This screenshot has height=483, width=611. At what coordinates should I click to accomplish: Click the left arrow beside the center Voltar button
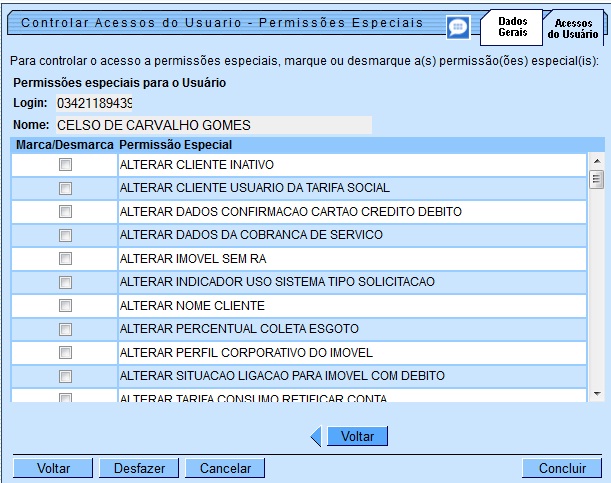[x=316, y=436]
